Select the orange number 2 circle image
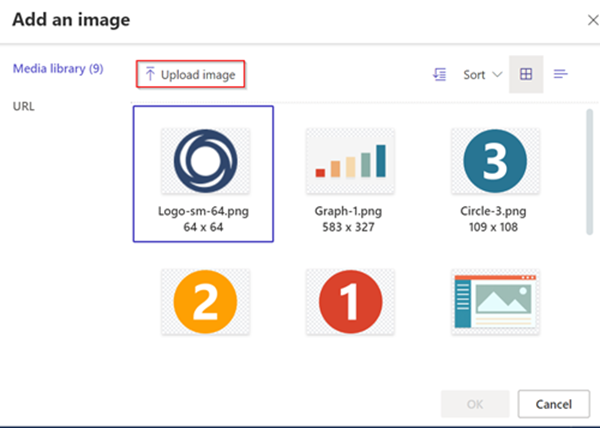The image size is (600, 428). pyautogui.click(x=205, y=302)
